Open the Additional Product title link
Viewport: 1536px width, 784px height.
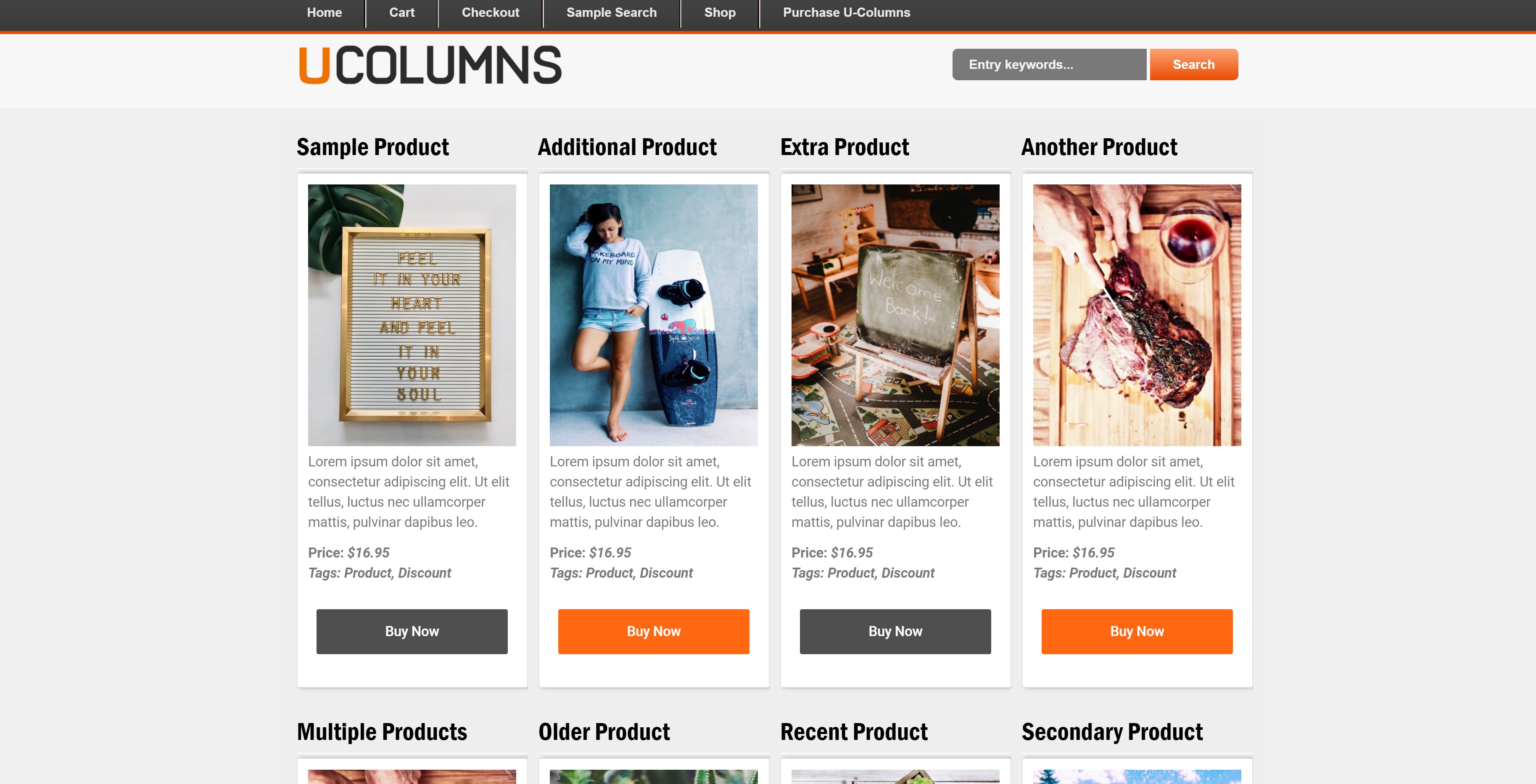point(627,147)
